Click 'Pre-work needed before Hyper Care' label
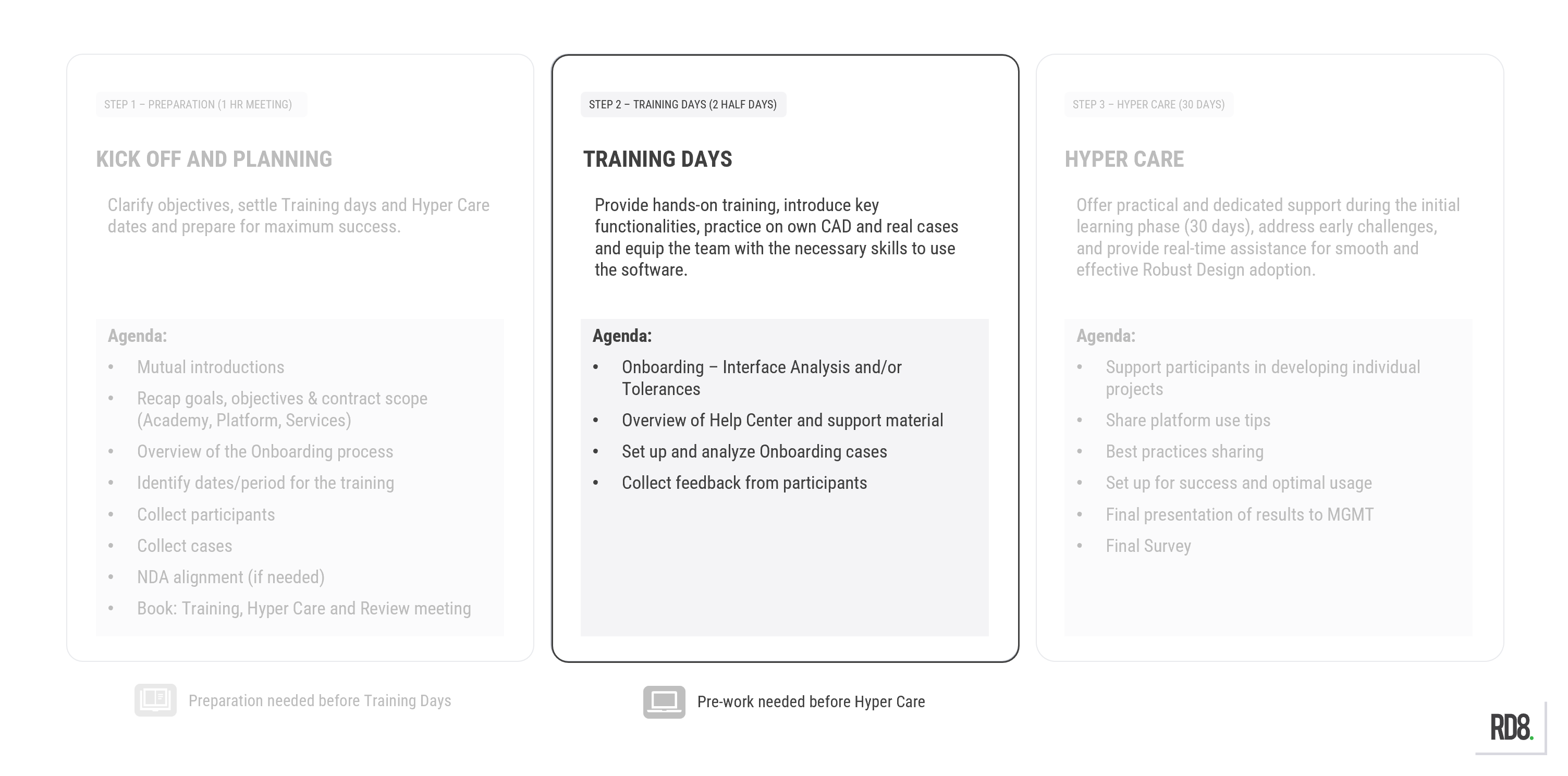Image resolution: width=1568 pixels, height=776 pixels. [x=811, y=702]
